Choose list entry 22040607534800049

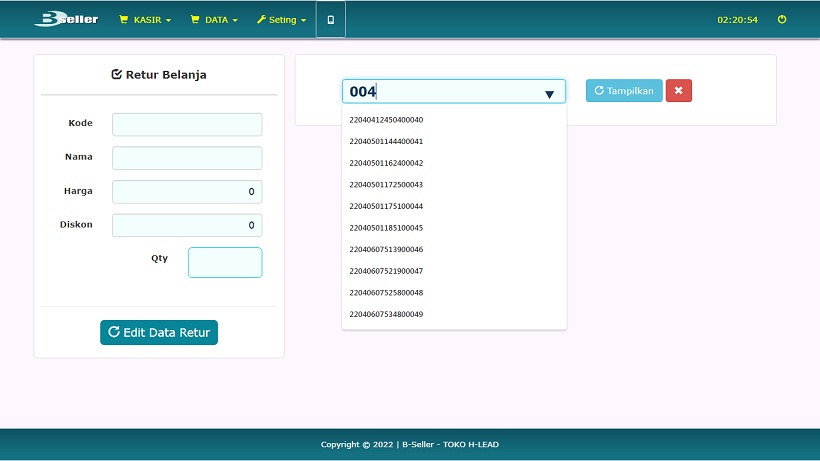point(386,315)
